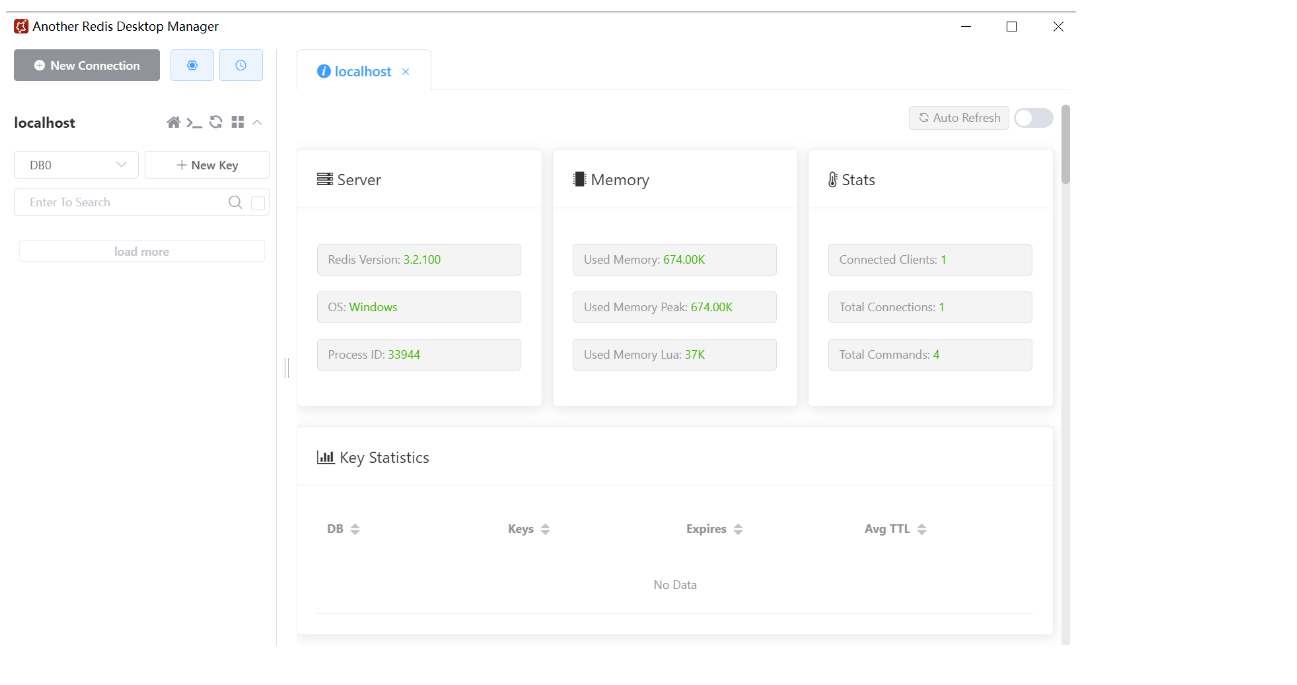Click the vertical scrollbar thumb
This screenshot has width=1297, height=685.
(1065, 145)
